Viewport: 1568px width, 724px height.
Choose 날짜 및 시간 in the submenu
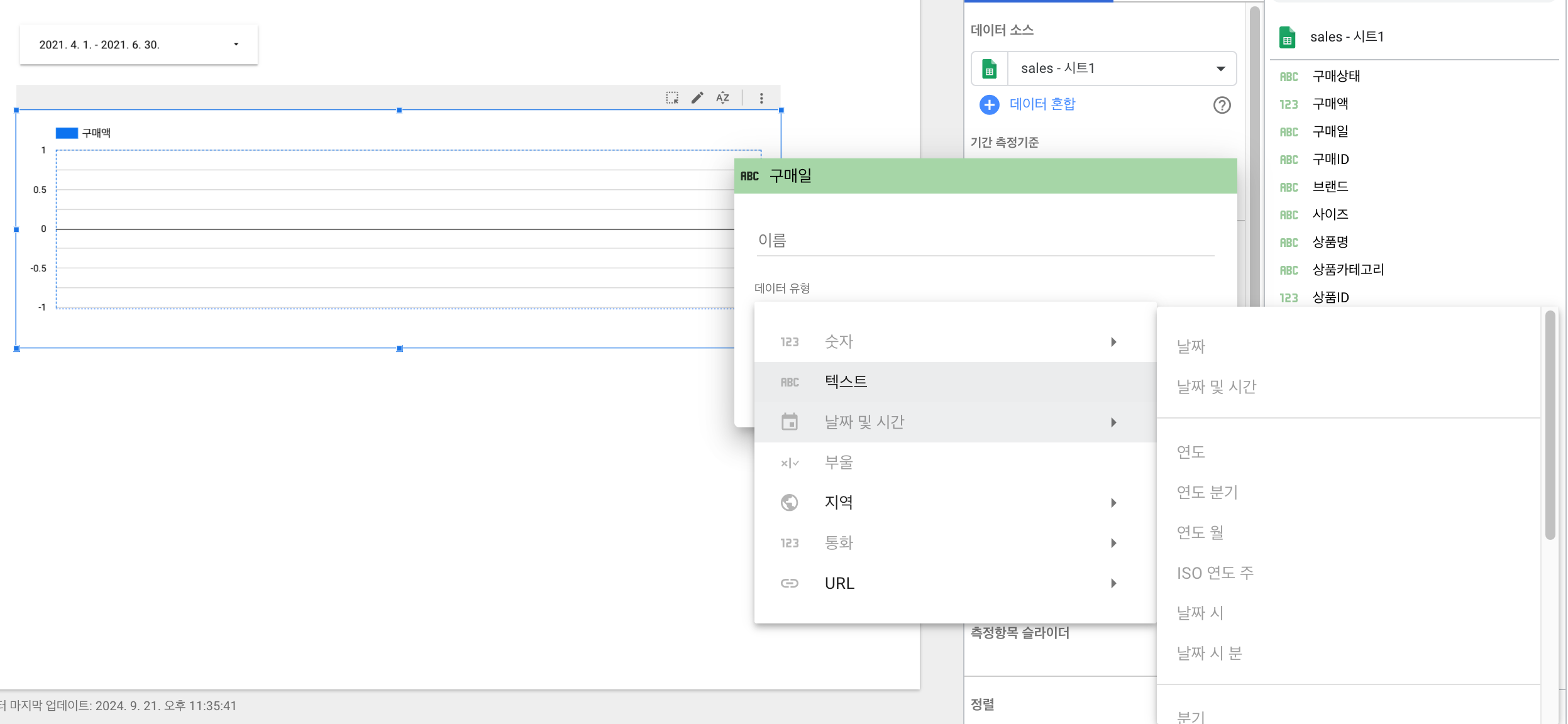1349,387
